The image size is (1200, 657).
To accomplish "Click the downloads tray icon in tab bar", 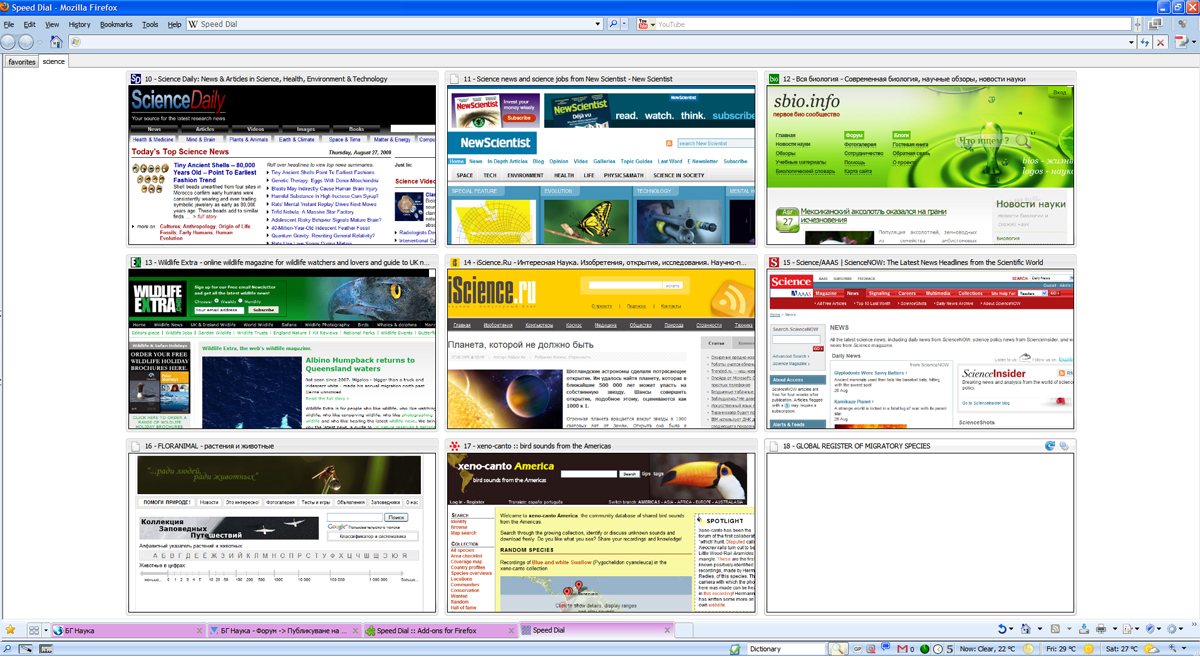I will [1084, 629].
